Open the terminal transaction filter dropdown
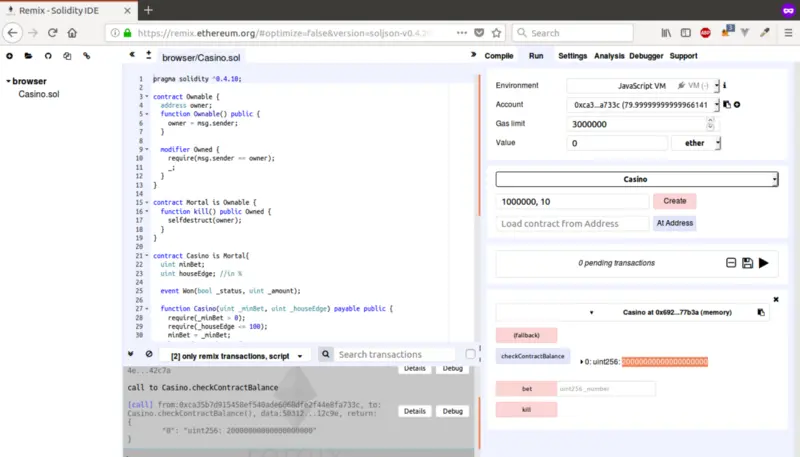Viewport: 800px width, 457px height. (x=236, y=356)
